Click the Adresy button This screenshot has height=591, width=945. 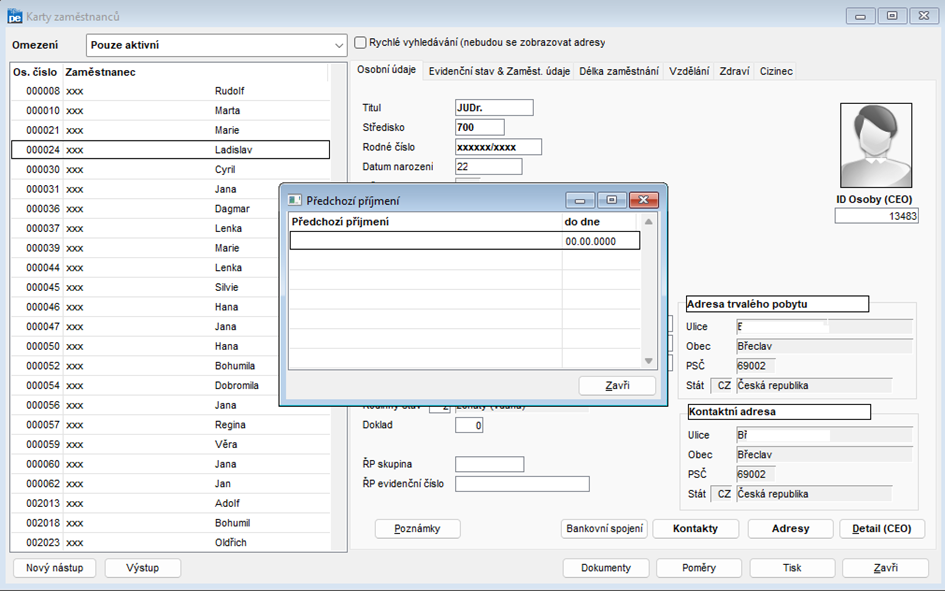pyautogui.click(x=791, y=529)
